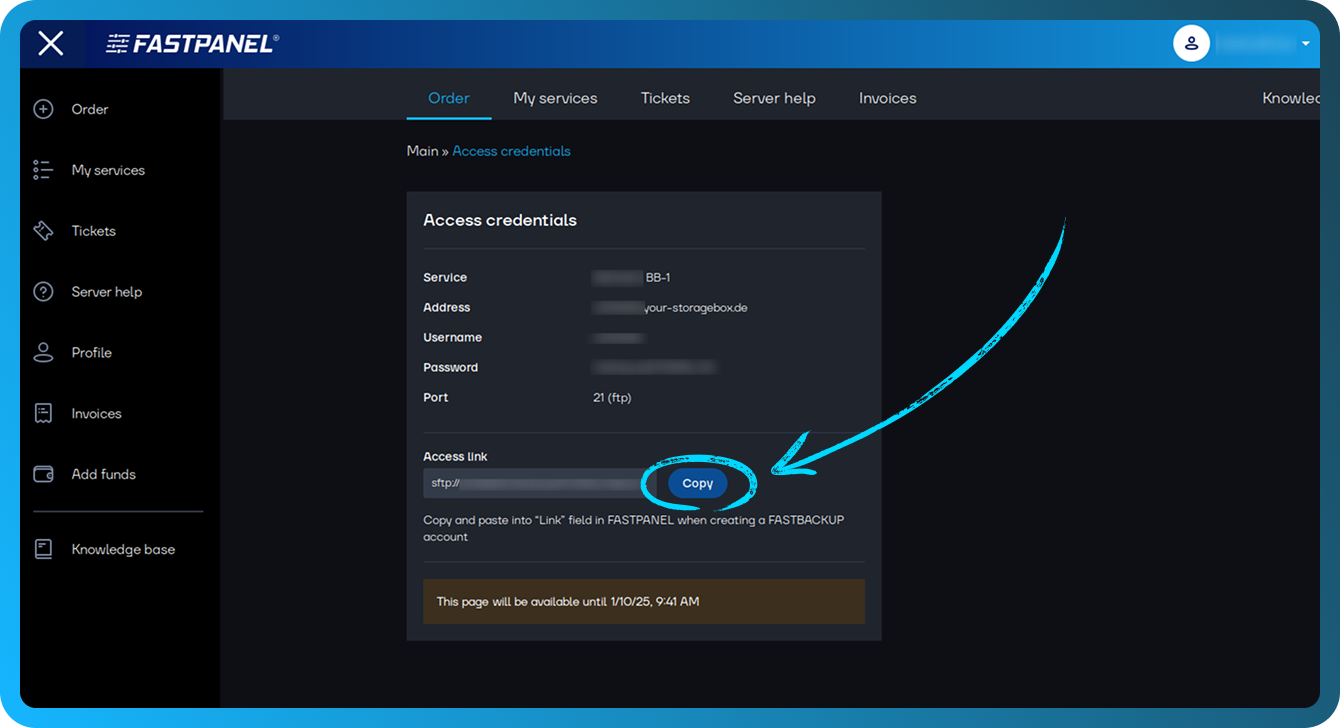
Task: Select the Knowledge base book icon
Action: pyautogui.click(x=43, y=548)
